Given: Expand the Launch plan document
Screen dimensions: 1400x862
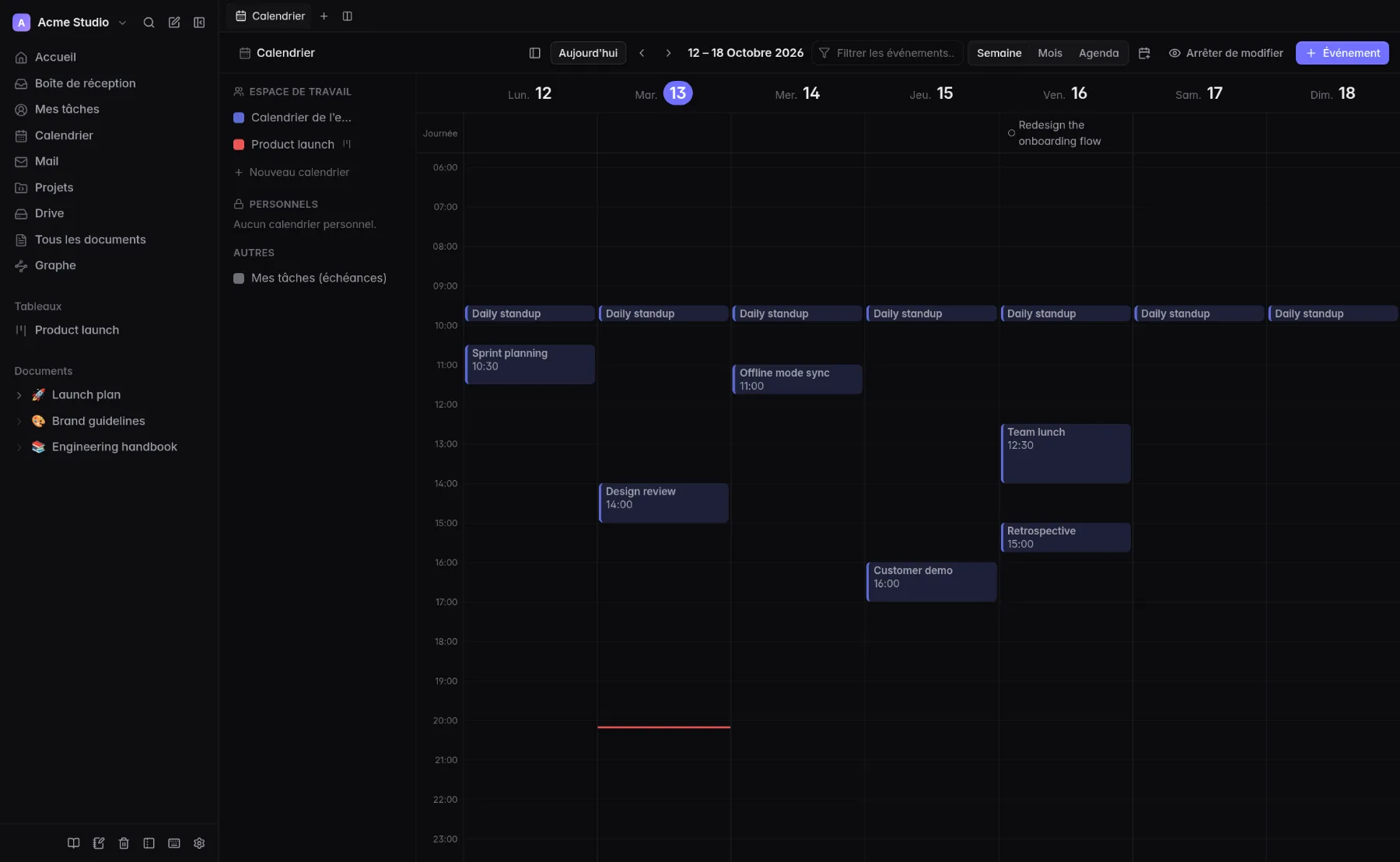Looking at the screenshot, I should (19, 395).
